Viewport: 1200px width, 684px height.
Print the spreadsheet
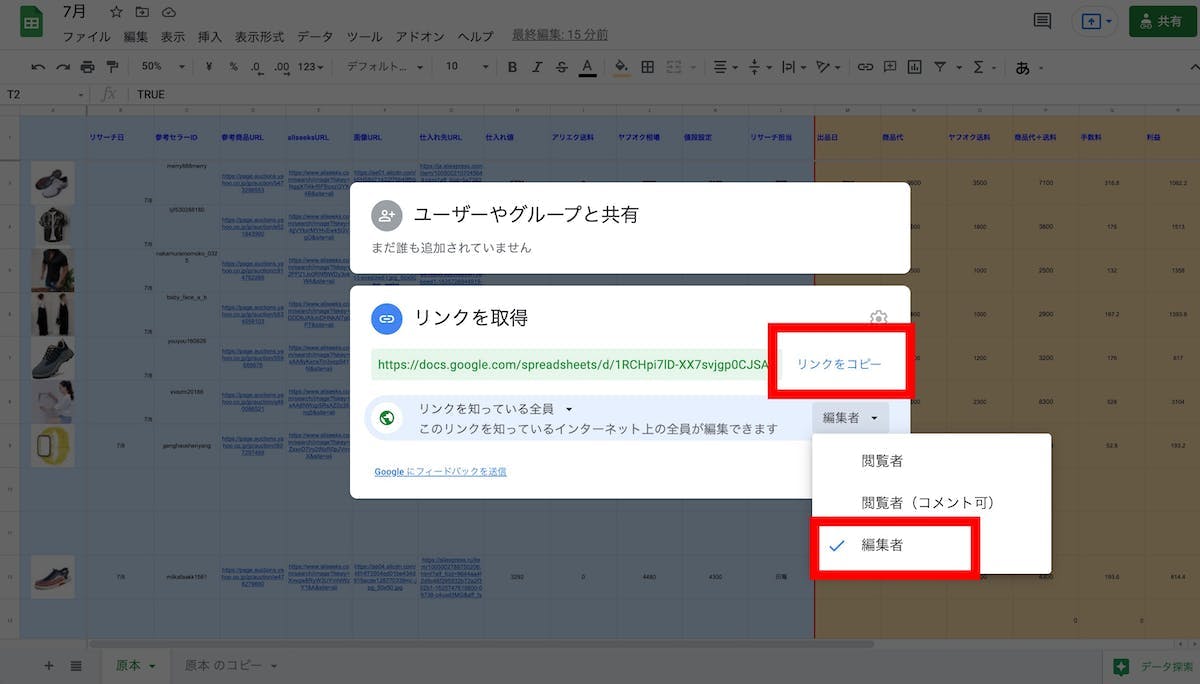[x=87, y=67]
